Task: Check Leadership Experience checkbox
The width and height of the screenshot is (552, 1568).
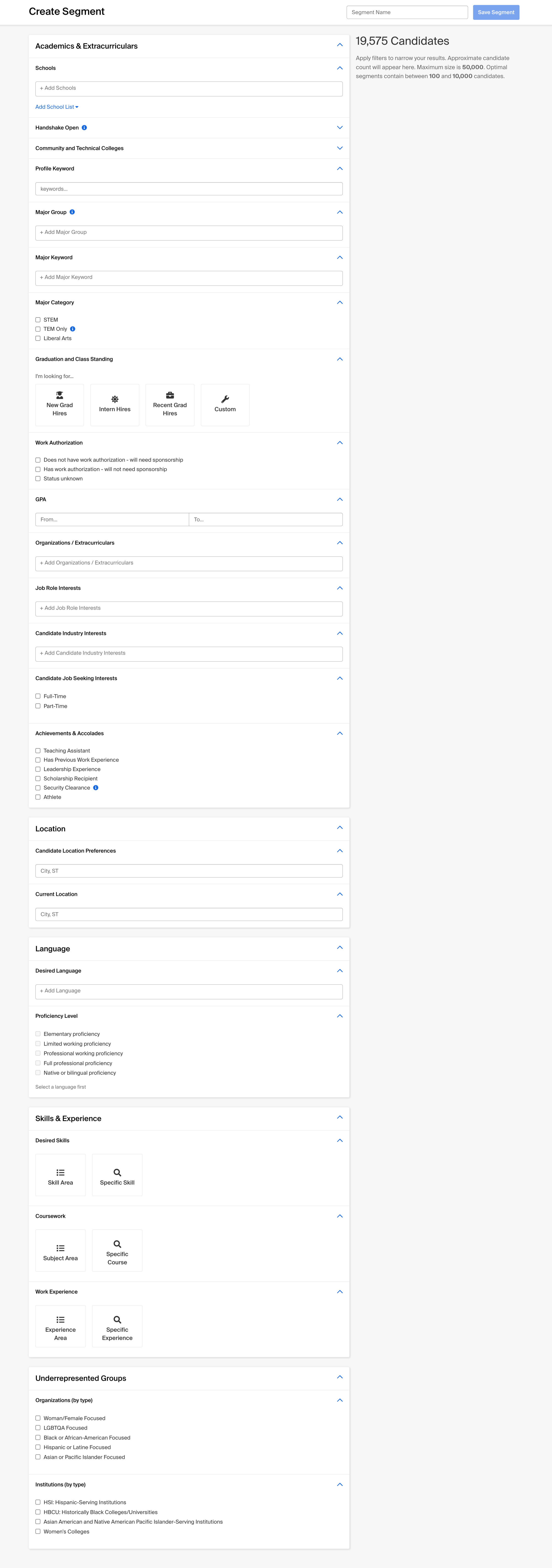Action: (38, 769)
